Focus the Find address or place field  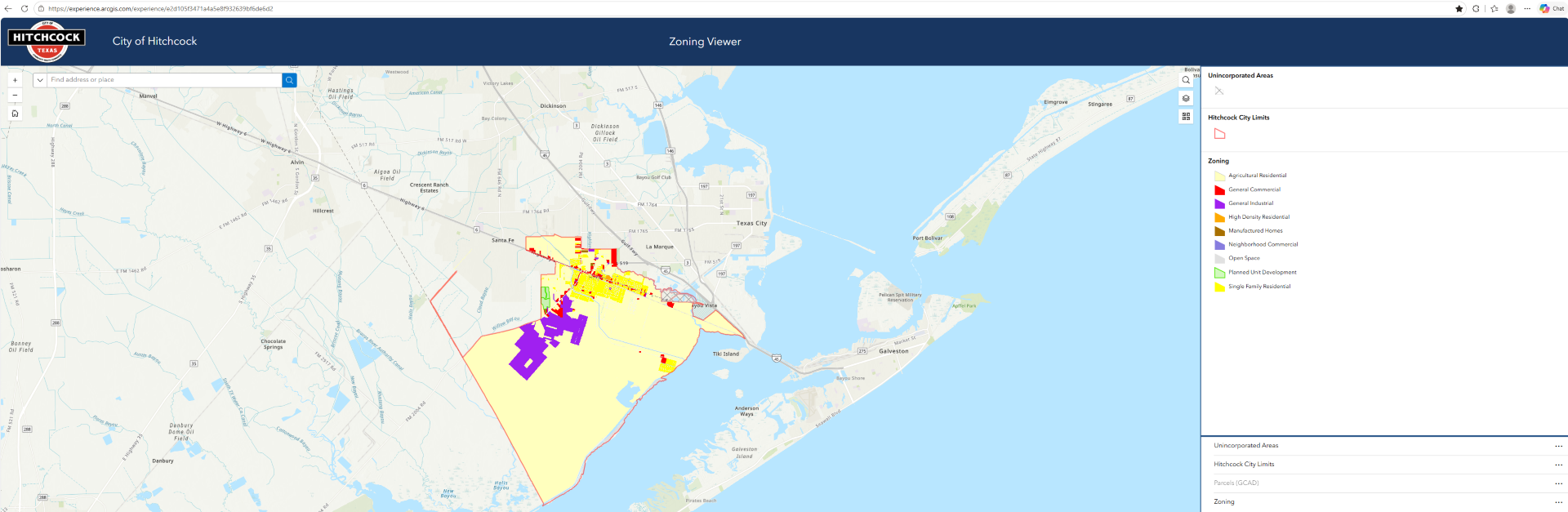164,80
